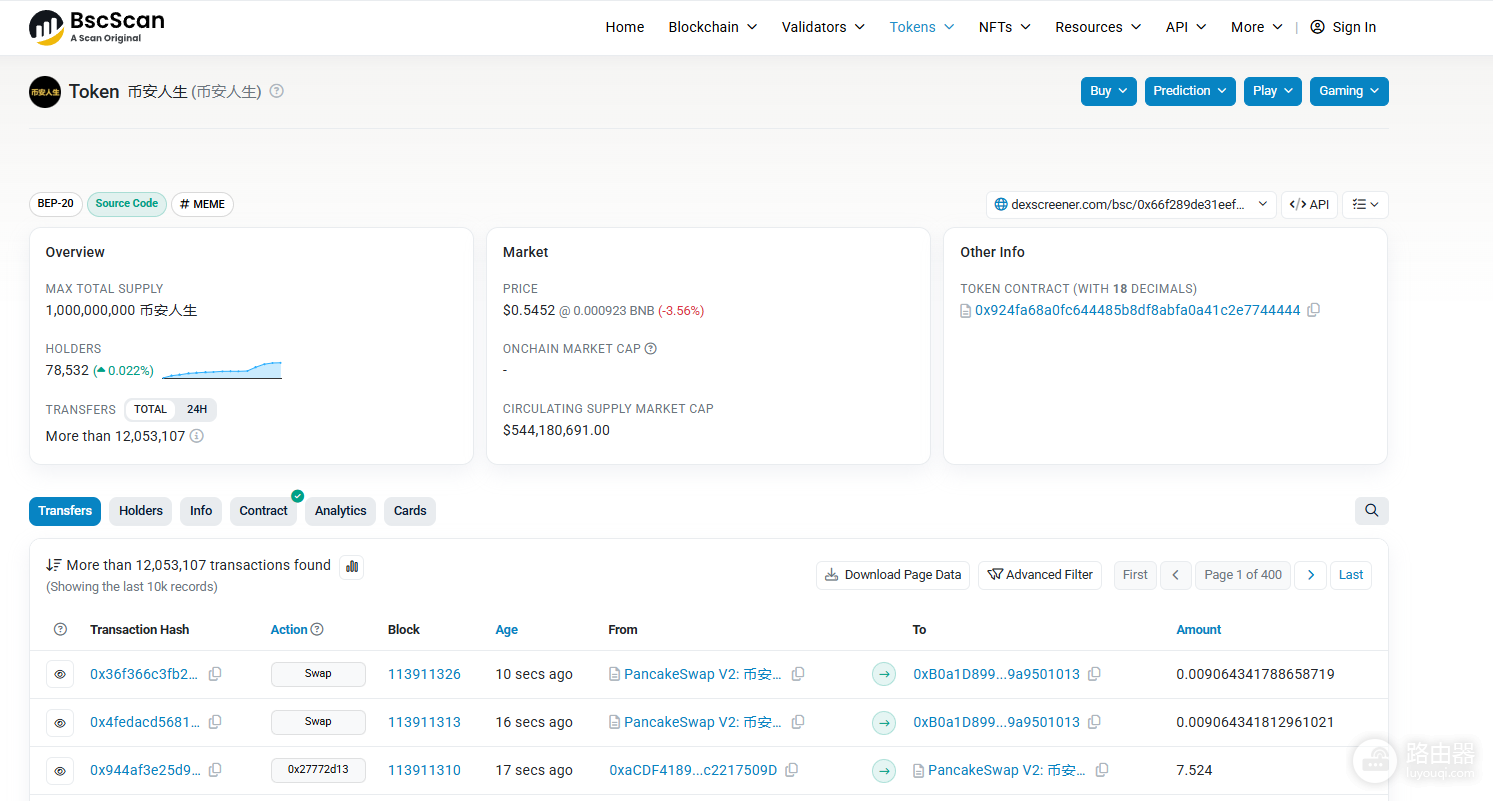This screenshot has width=1493, height=801.
Task: Open the More menu in the navigation bar
Action: click(1257, 27)
